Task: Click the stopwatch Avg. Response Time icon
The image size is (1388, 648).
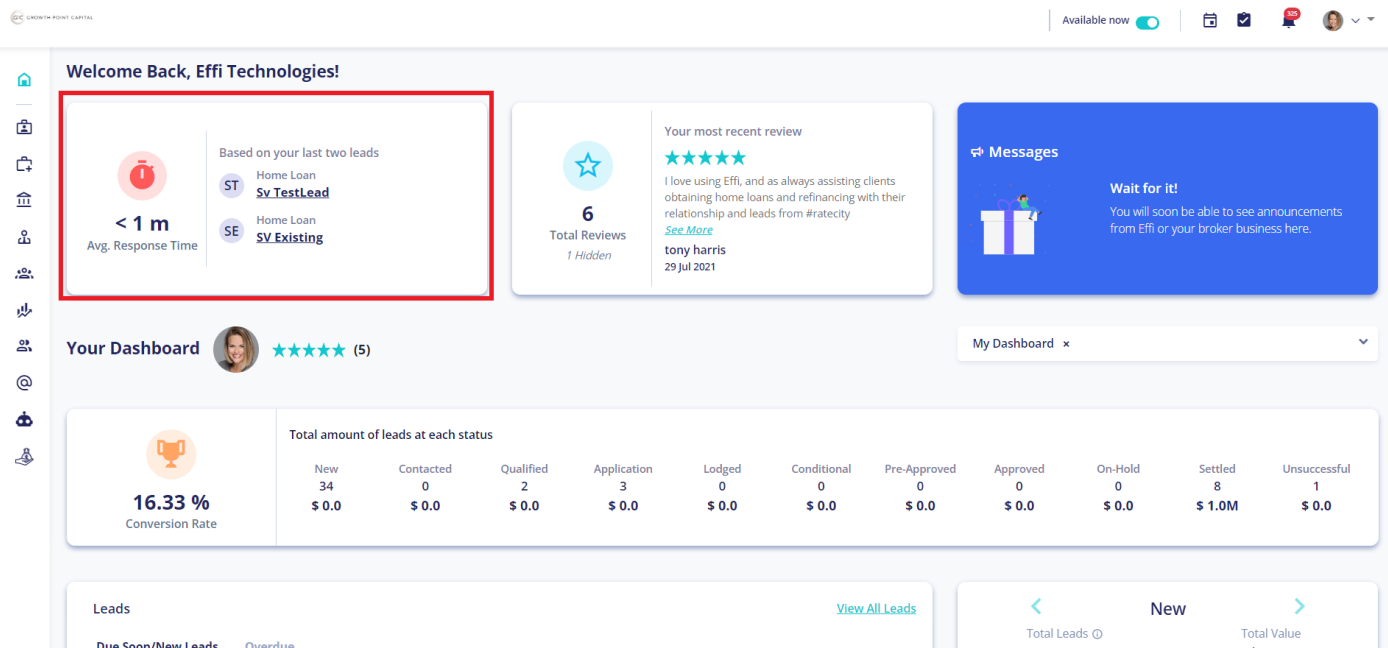Action: [x=142, y=176]
